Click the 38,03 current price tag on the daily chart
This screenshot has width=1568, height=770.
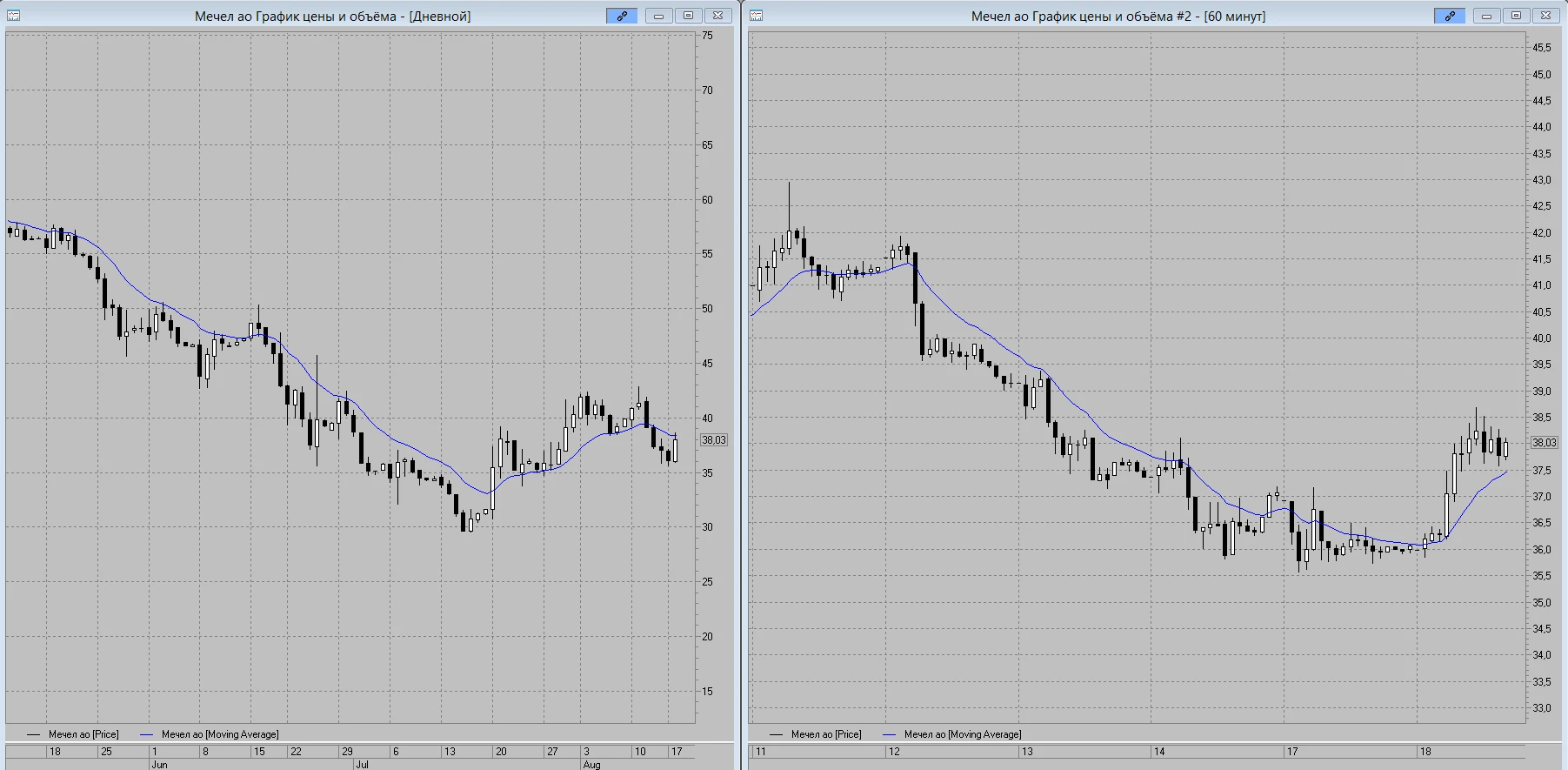coord(714,440)
